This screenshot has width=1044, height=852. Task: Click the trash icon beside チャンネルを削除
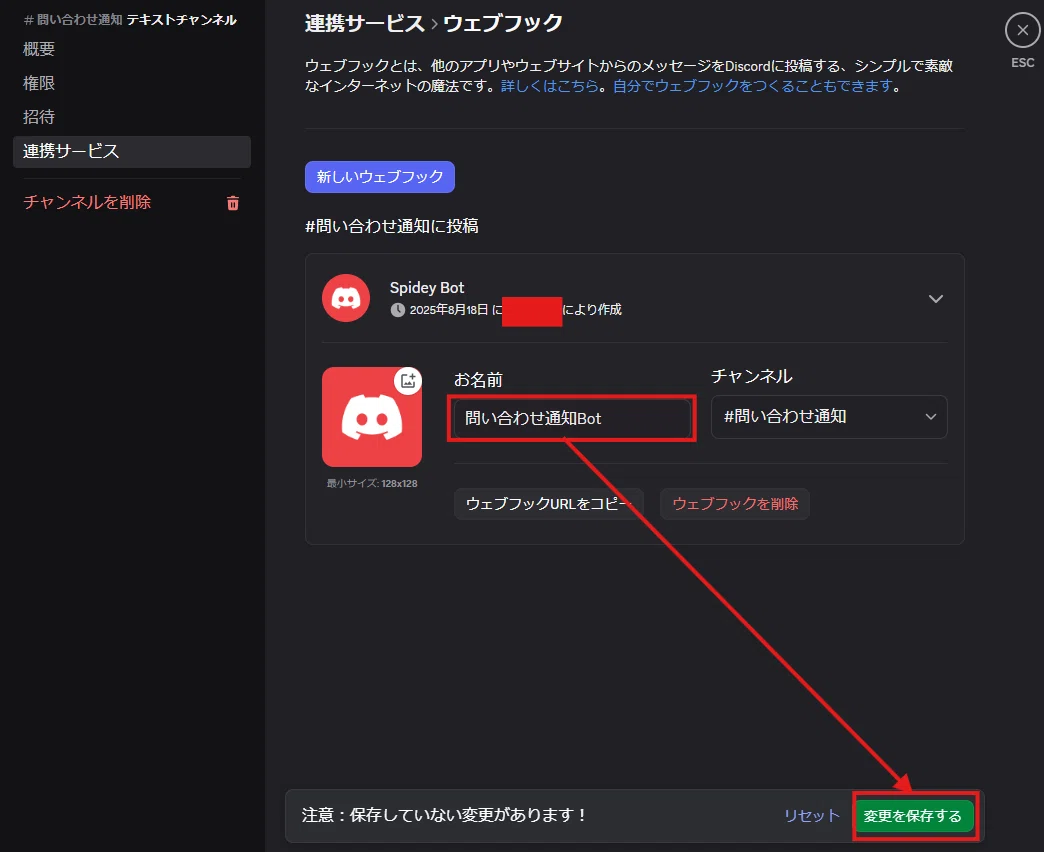232,203
